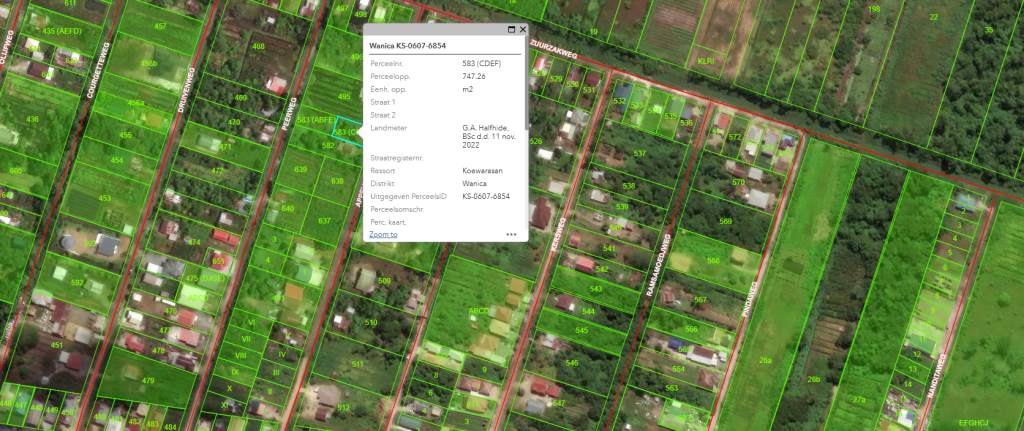Select parcel 198 north of Zuurzakweg
The width and height of the screenshot is (1024, 431).
click(873, 10)
